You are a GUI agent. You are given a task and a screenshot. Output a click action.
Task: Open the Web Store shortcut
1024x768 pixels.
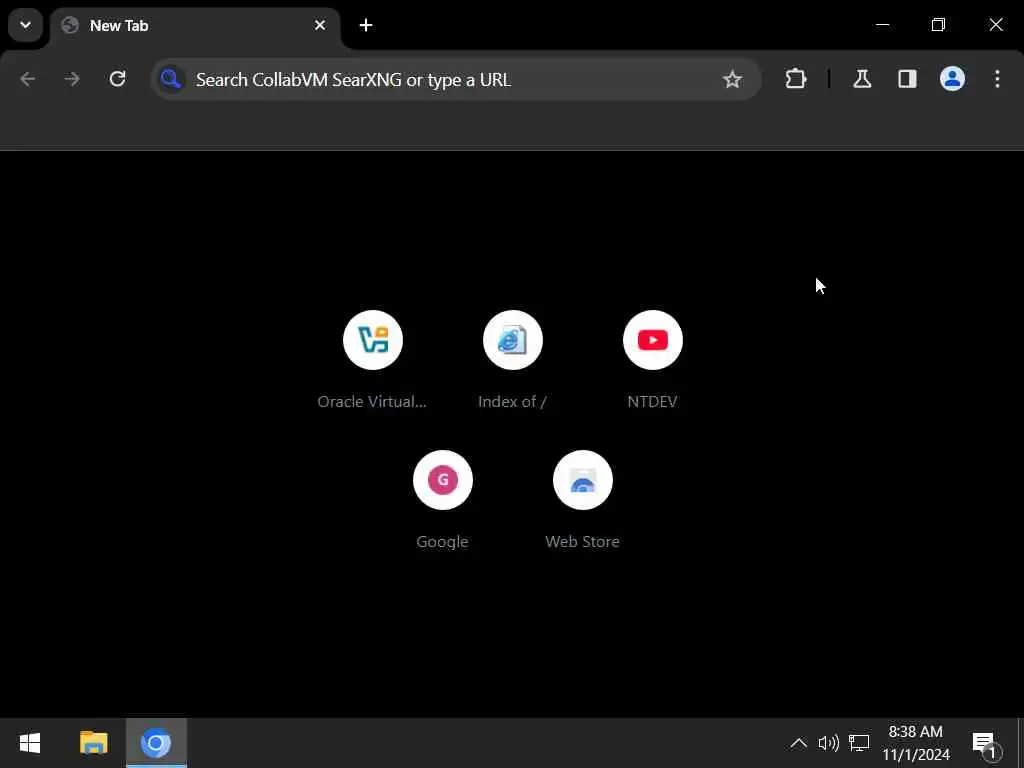point(583,500)
